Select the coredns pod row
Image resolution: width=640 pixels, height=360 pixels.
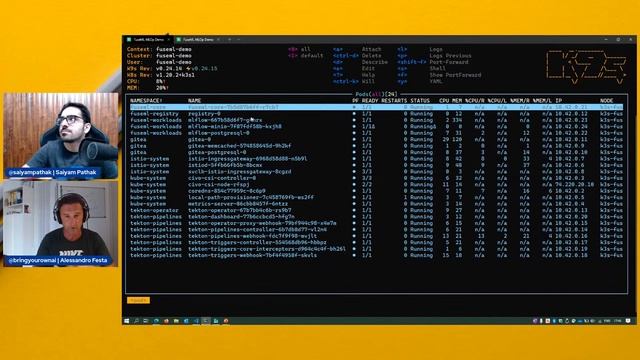(x=376, y=191)
